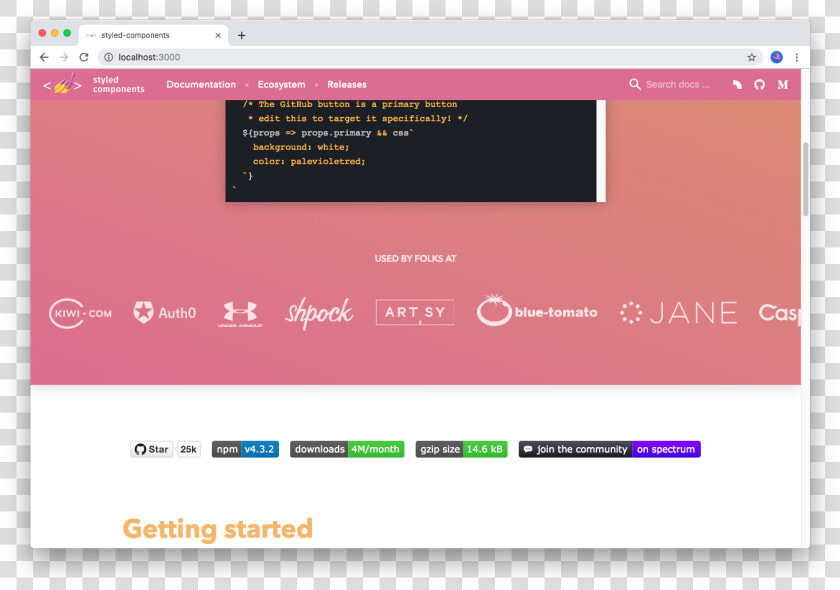Screen dimensions: 840x590
Task: Click the browser forward arrow
Action: tap(64, 57)
